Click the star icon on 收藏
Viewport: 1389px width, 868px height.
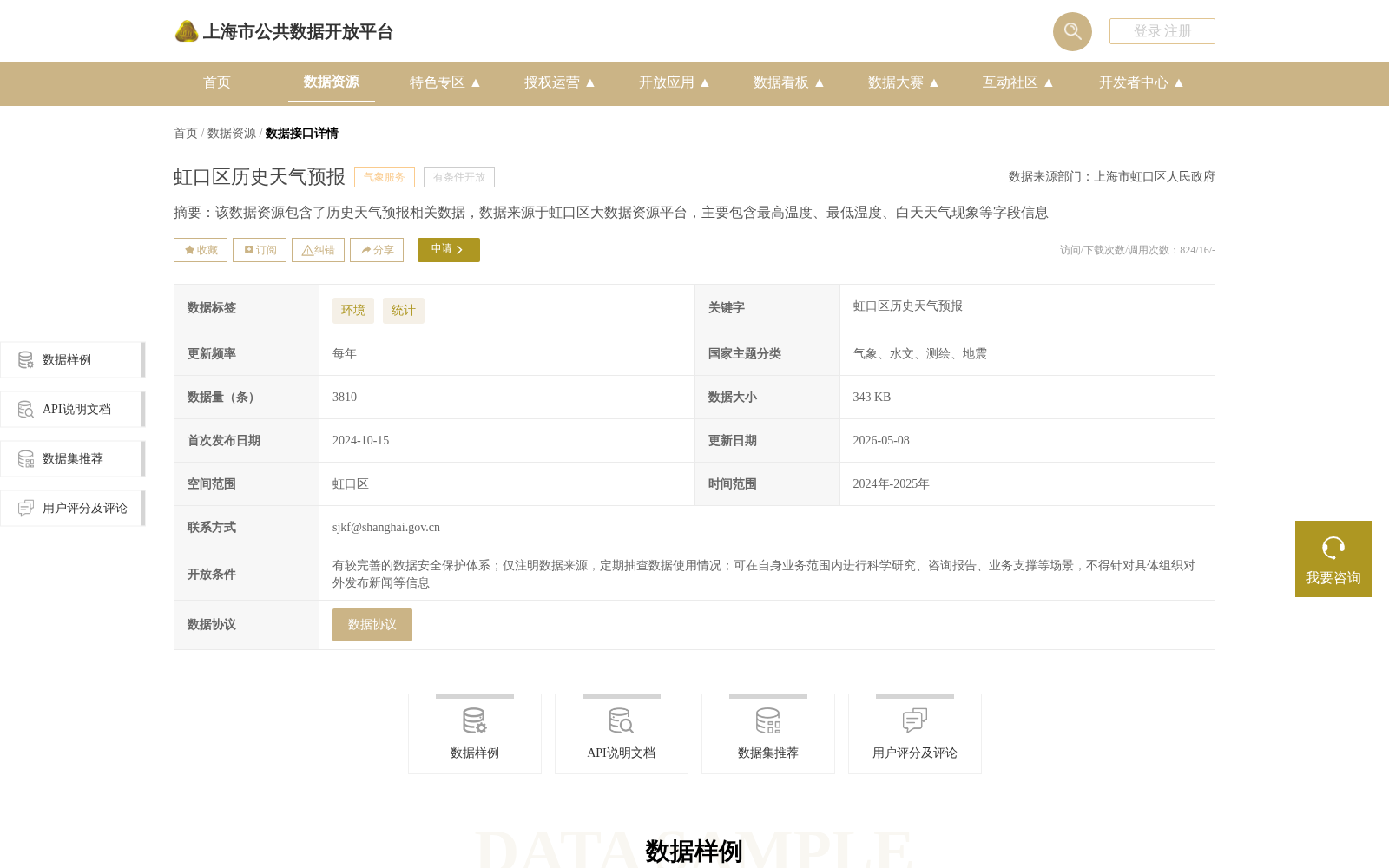coord(189,250)
